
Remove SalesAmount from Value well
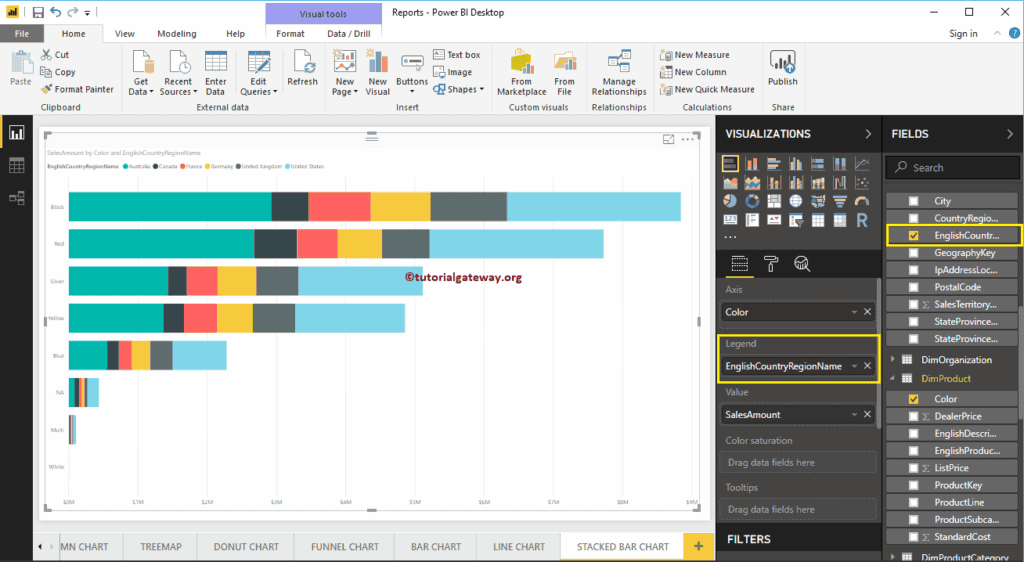pyautogui.click(x=867, y=414)
